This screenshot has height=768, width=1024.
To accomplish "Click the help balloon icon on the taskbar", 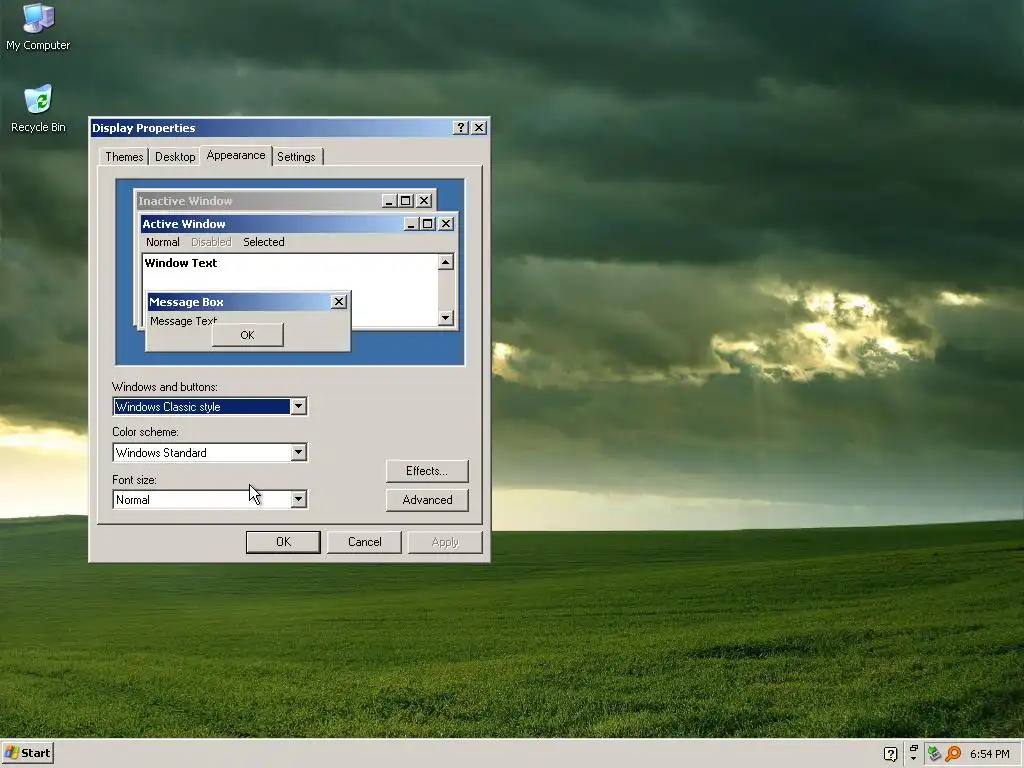I will tap(890, 754).
